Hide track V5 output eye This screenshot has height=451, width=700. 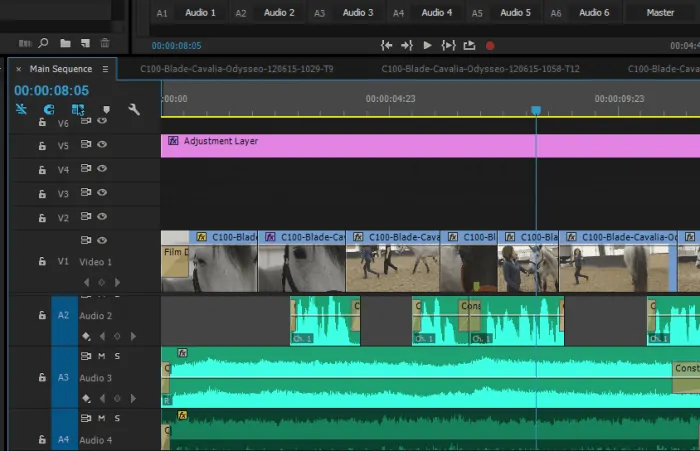102,144
